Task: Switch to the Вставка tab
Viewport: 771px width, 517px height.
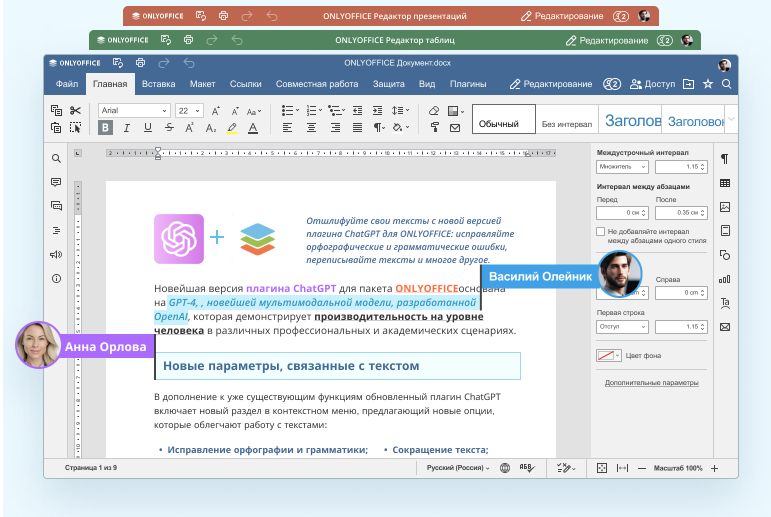Action: (x=158, y=84)
